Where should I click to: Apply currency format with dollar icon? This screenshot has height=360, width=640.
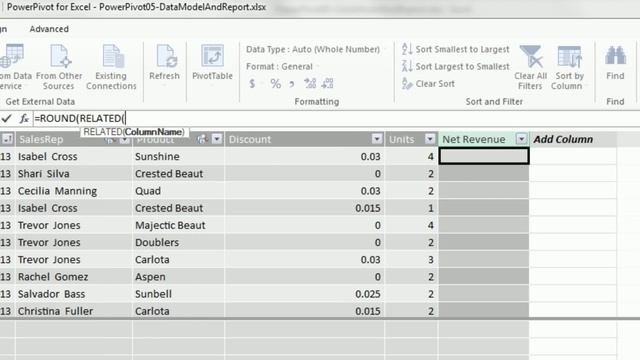click(252, 84)
